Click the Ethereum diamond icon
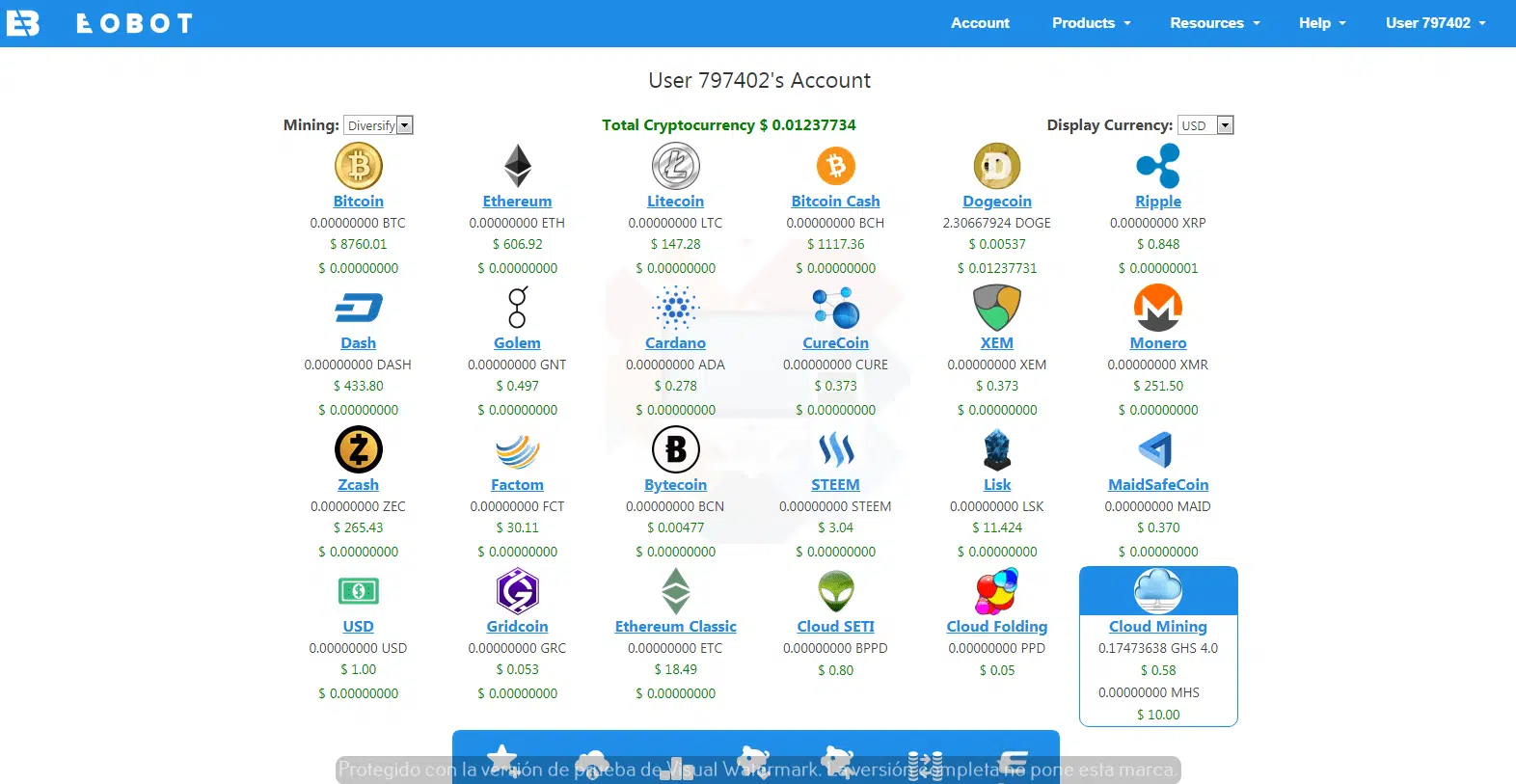Screen dimensions: 1516x784 point(518,166)
